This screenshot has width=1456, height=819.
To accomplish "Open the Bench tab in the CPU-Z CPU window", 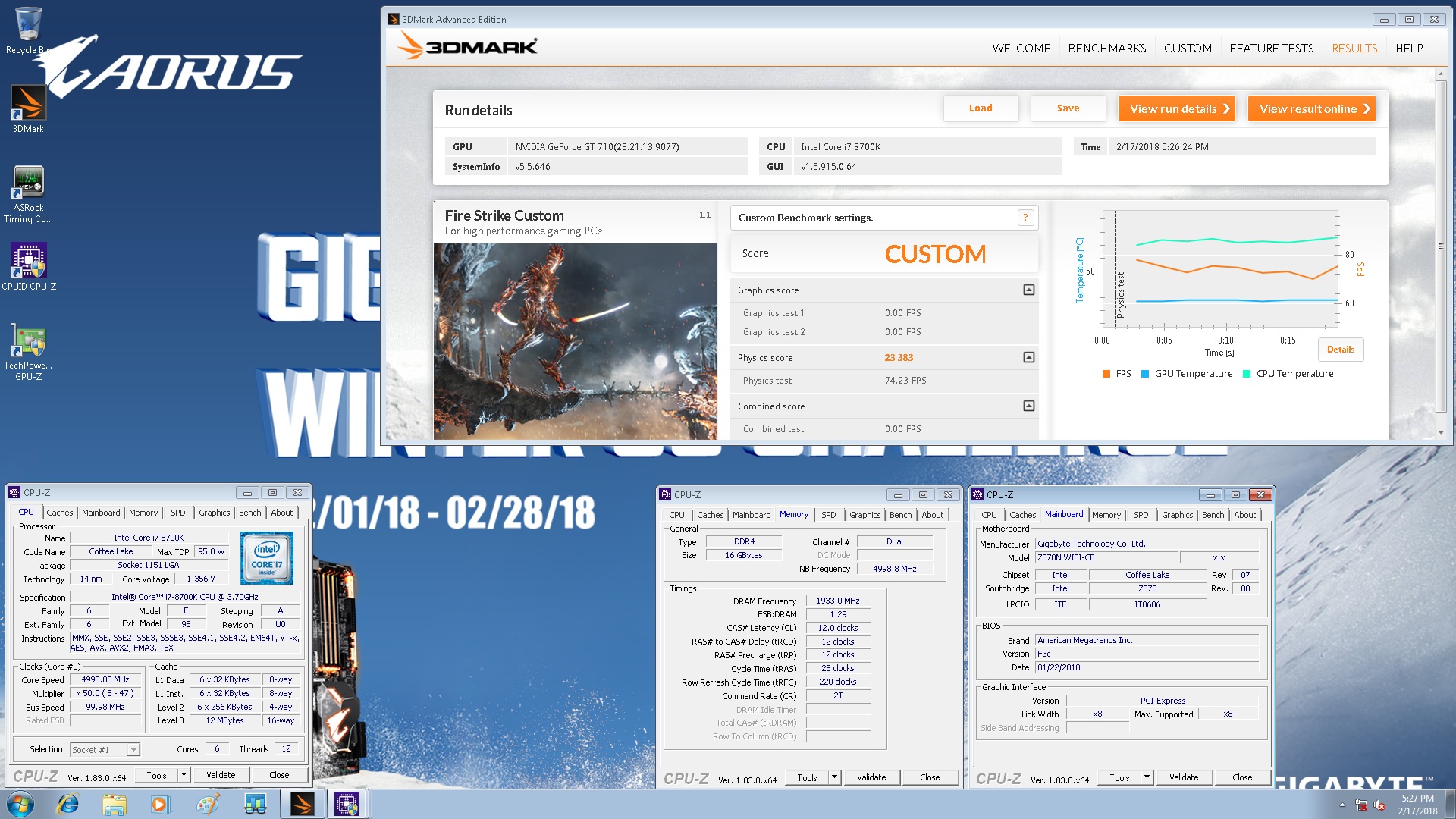I will (249, 513).
